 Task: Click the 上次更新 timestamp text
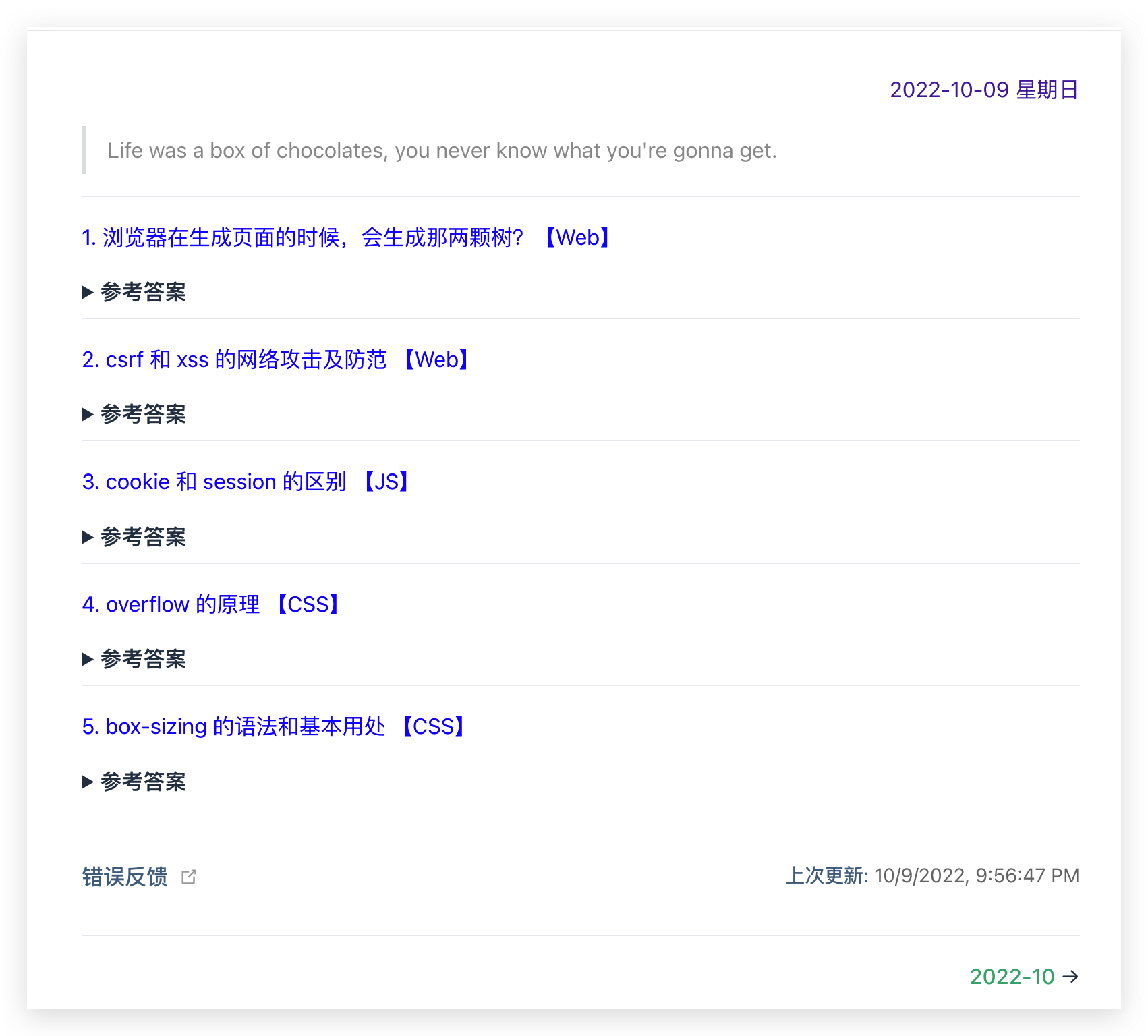(932, 875)
